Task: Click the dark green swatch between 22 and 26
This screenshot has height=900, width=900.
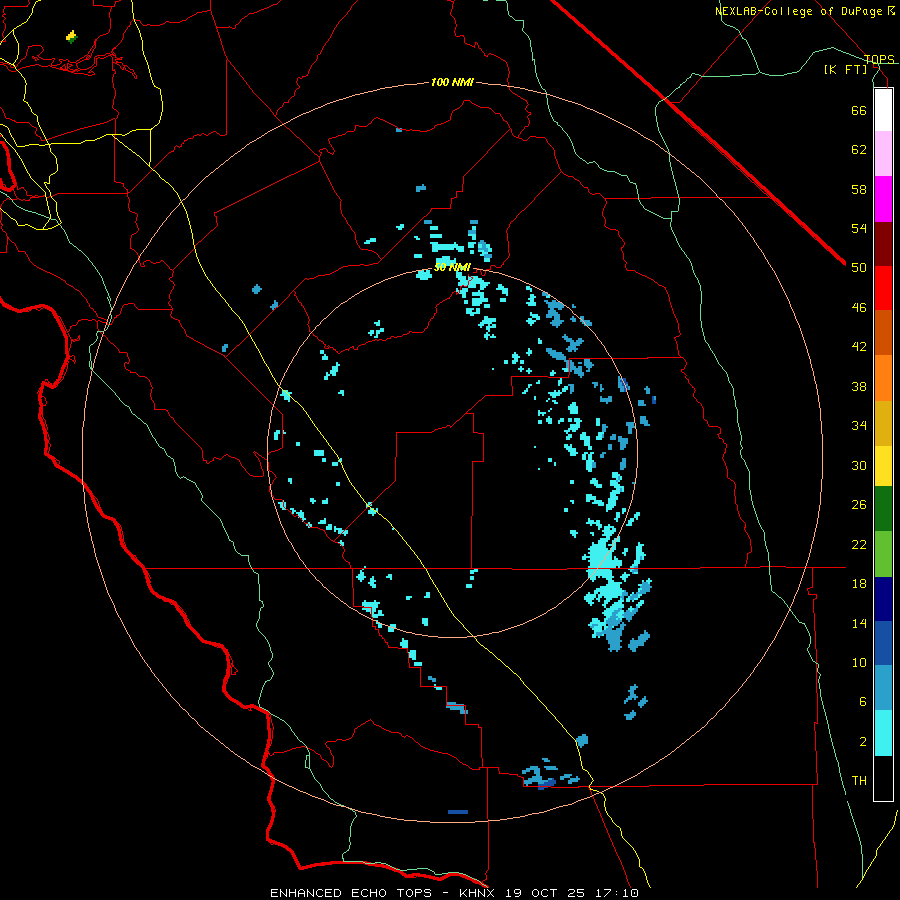Action: click(883, 508)
